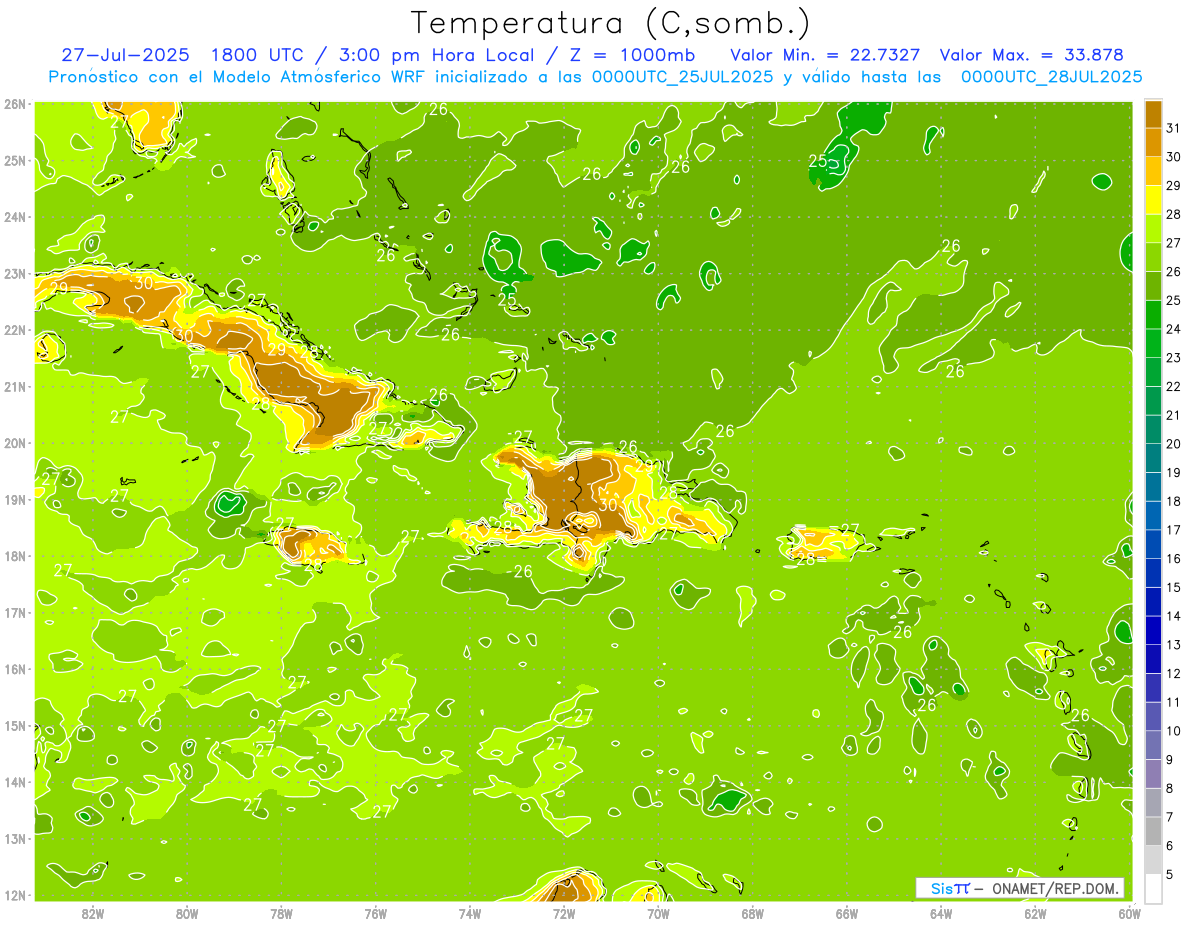Click the color scale label 29
This screenshot has height=927, width=1200.
point(1173,185)
